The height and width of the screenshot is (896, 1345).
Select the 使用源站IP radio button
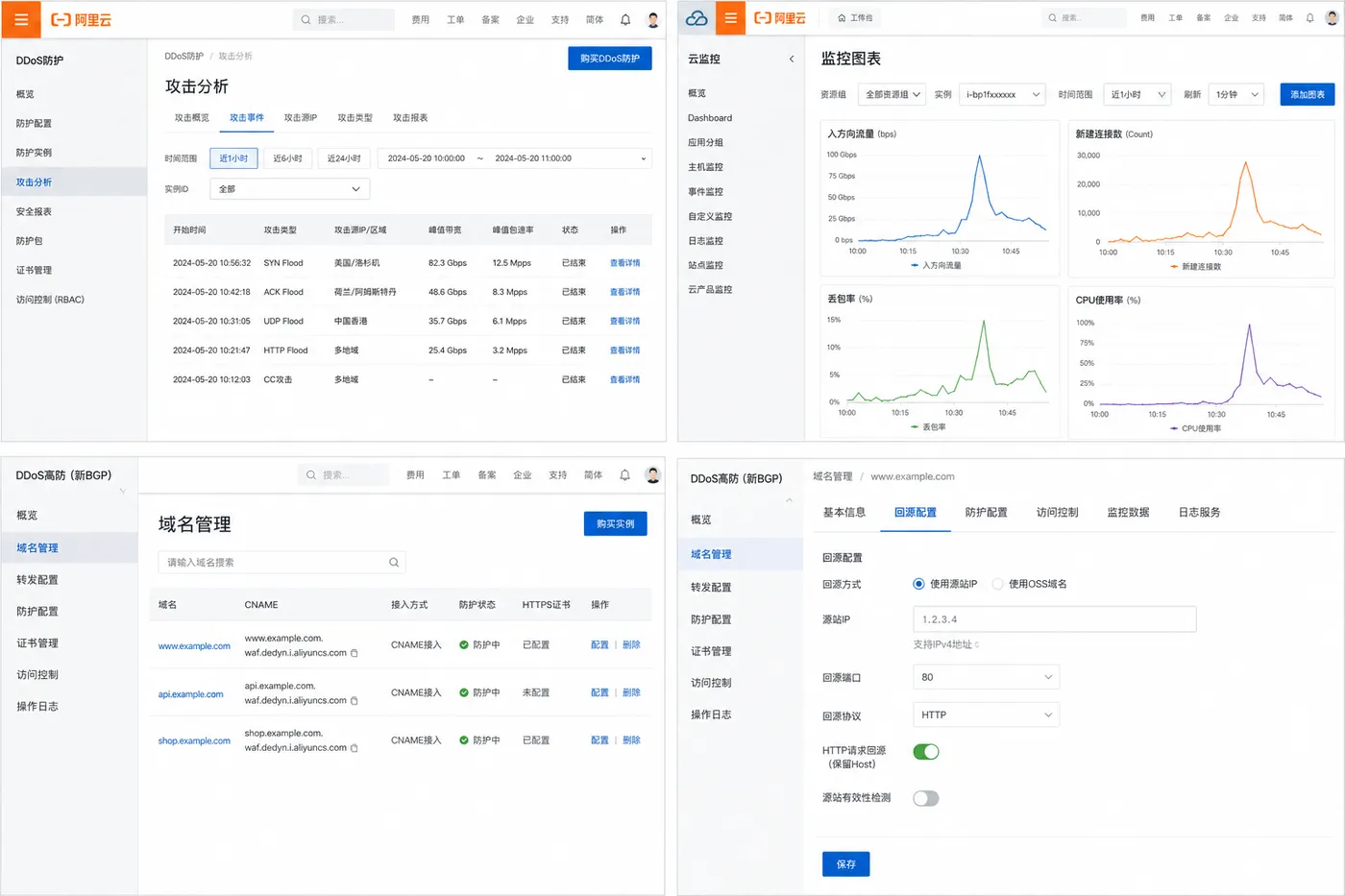pyautogui.click(x=918, y=584)
